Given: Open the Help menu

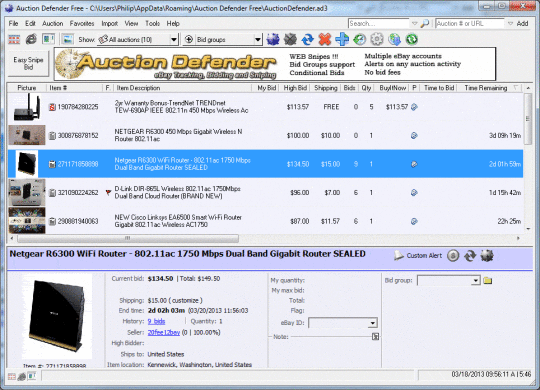Looking at the screenshot, I should [x=173, y=23].
